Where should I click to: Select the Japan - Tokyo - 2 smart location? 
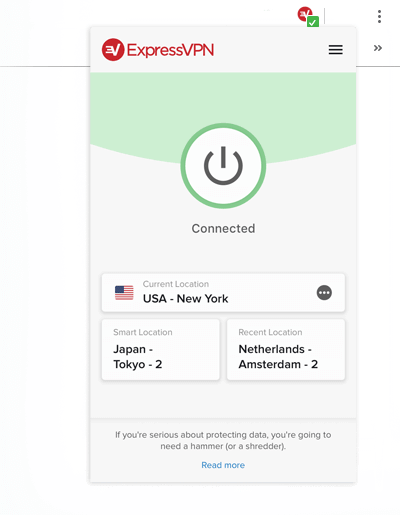[x=161, y=349]
